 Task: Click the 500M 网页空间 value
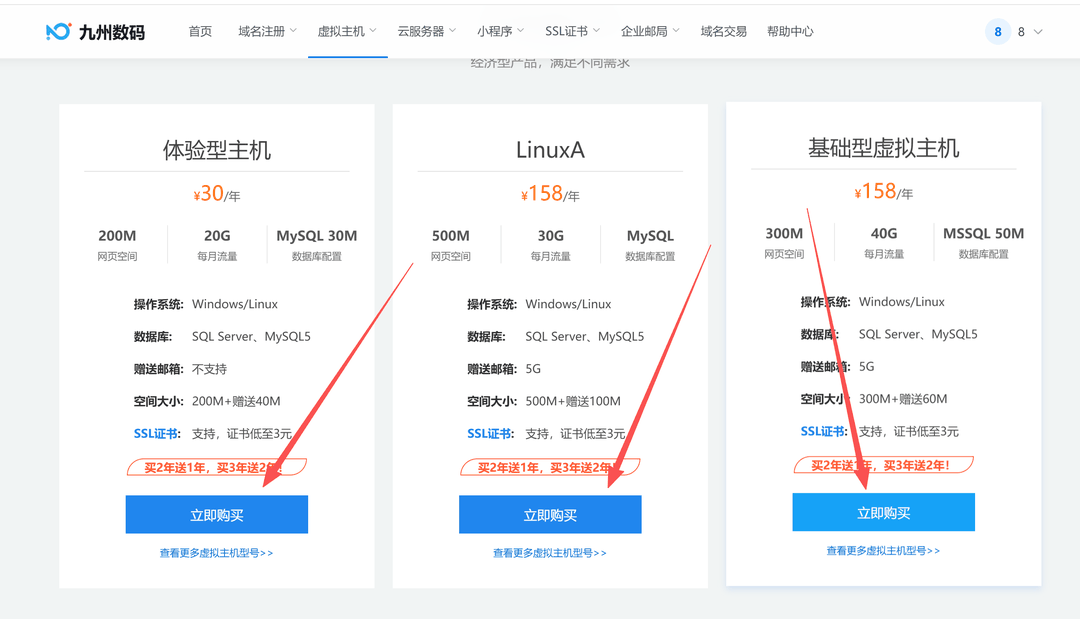point(450,235)
